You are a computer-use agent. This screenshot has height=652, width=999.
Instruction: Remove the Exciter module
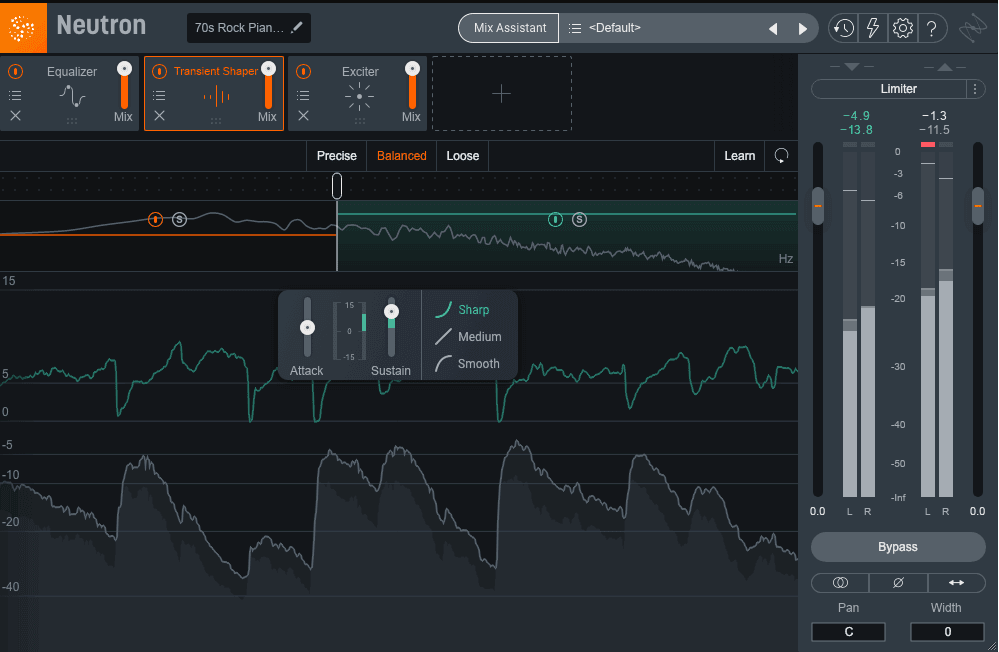pyautogui.click(x=303, y=115)
